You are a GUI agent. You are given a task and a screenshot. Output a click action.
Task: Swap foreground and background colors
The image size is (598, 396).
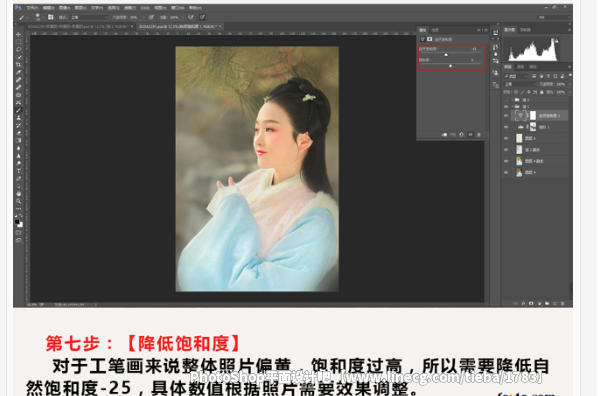pyautogui.click(x=21, y=216)
